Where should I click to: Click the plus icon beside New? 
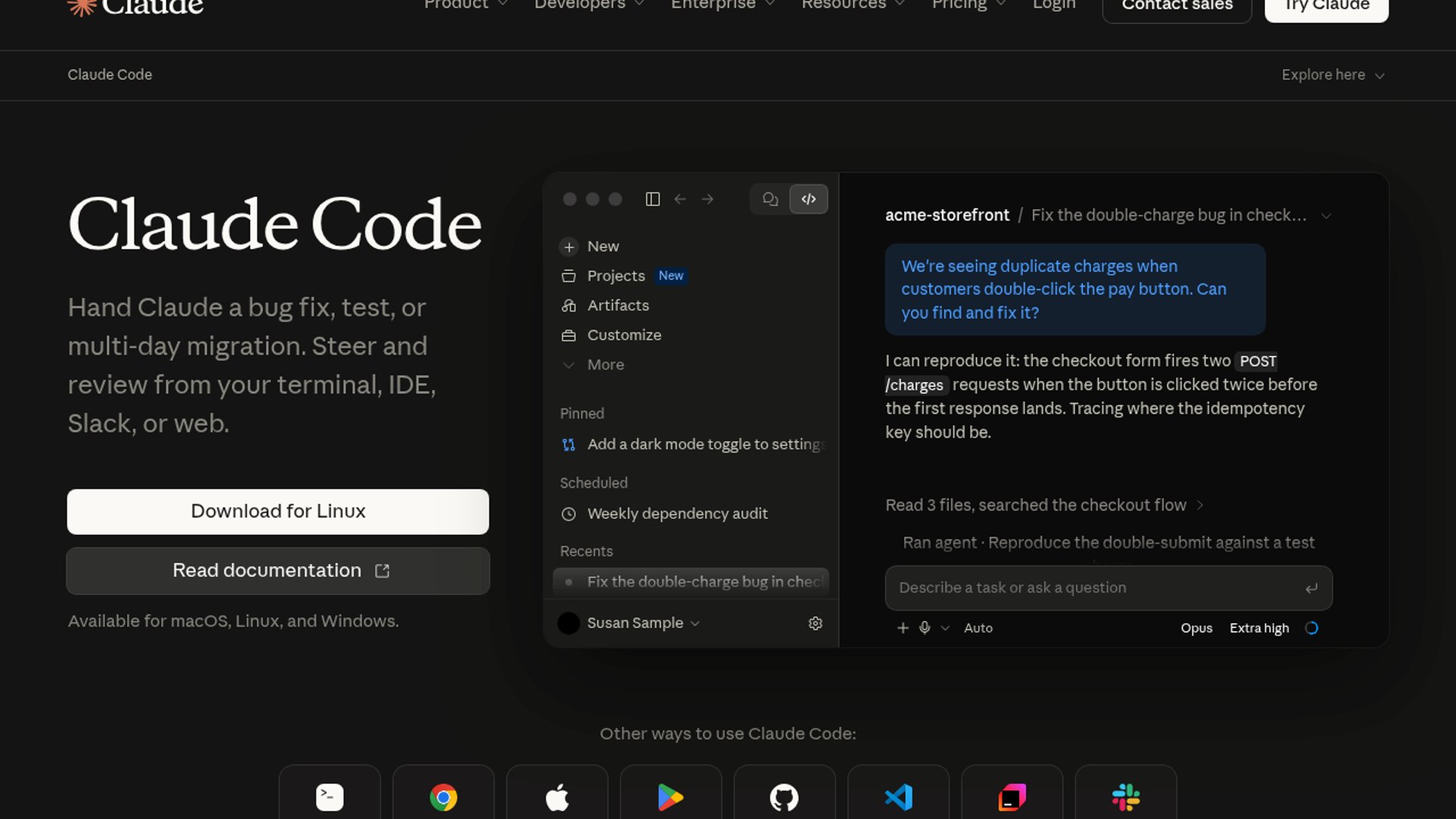click(569, 247)
